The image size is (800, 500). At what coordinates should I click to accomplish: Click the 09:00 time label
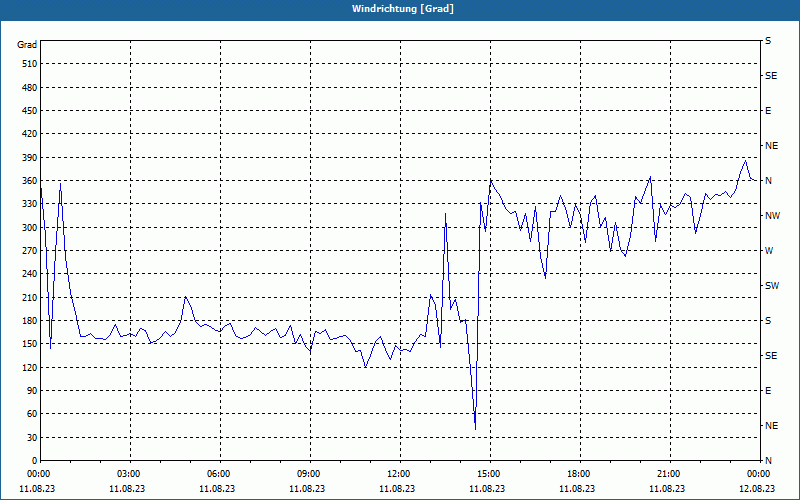click(x=309, y=474)
